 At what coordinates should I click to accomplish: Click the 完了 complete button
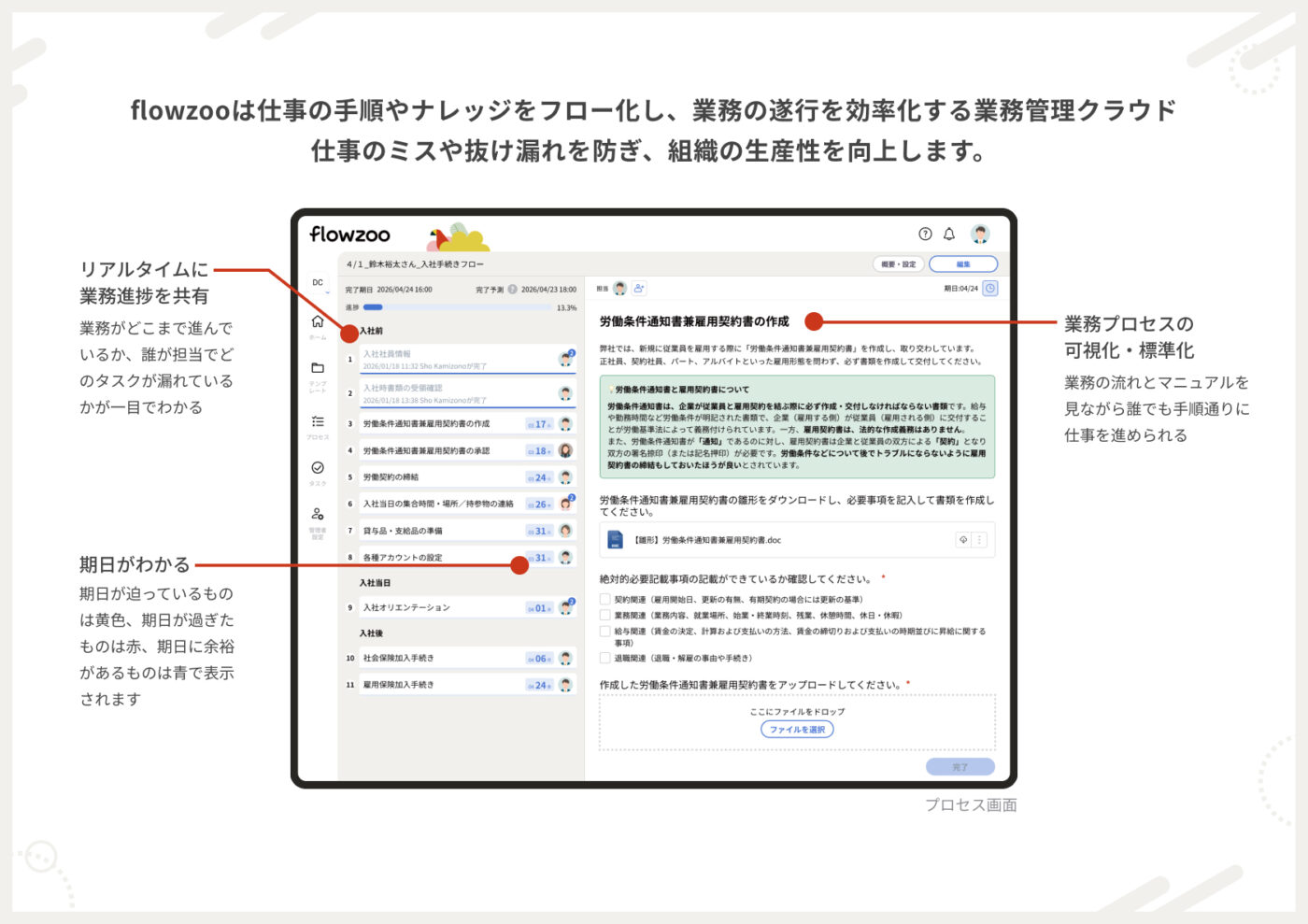(x=960, y=767)
